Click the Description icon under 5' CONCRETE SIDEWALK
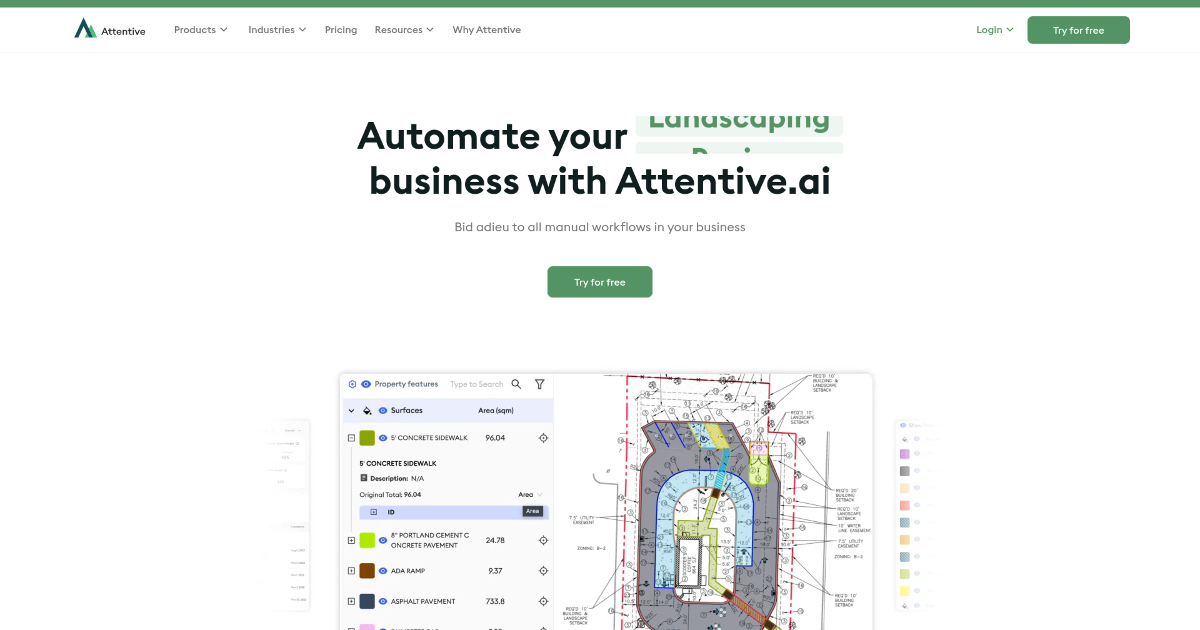The image size is (1200, 630). [362, 478]
